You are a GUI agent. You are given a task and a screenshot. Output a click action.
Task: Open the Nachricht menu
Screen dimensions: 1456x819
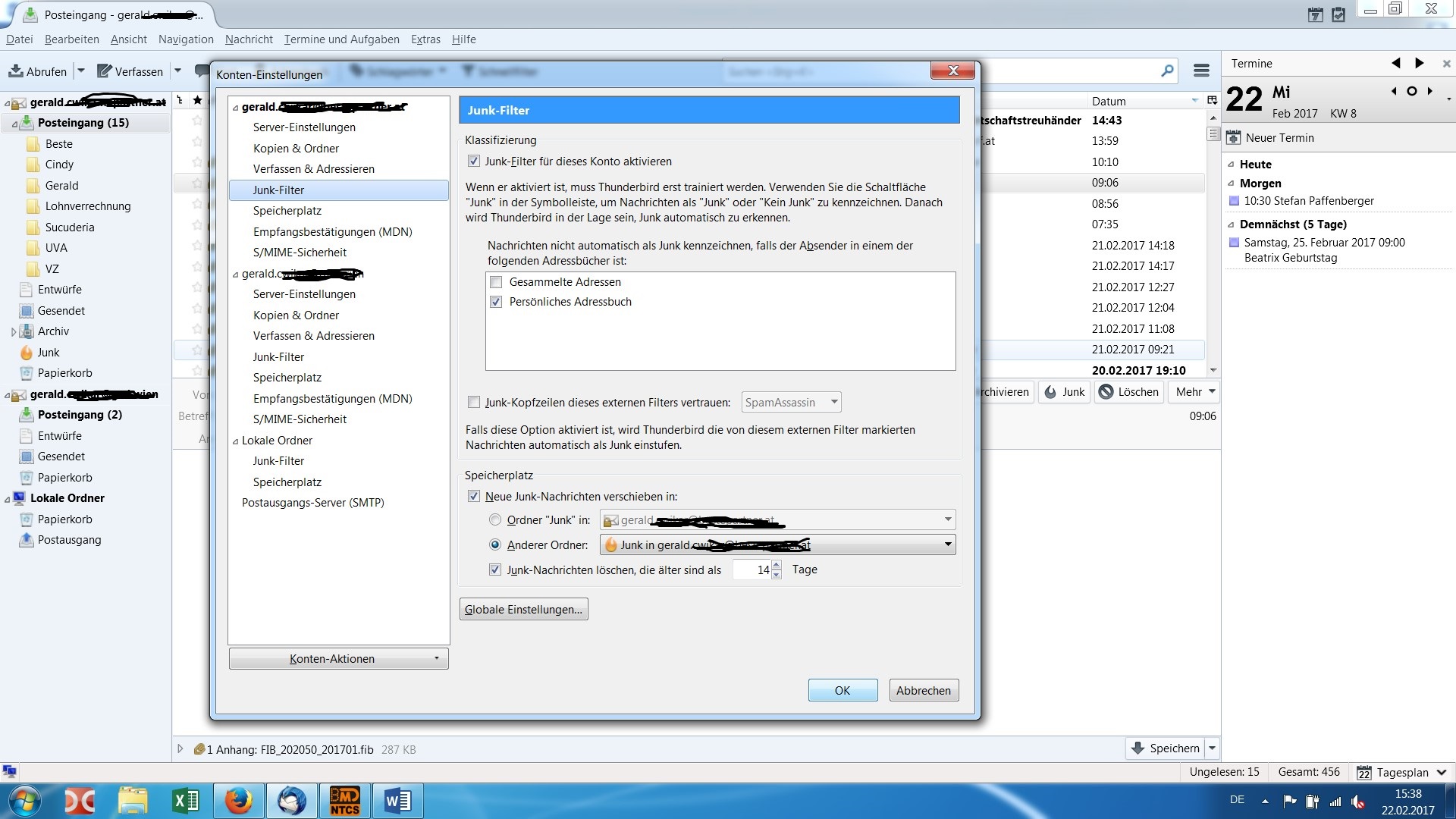[x=249, y=39]
